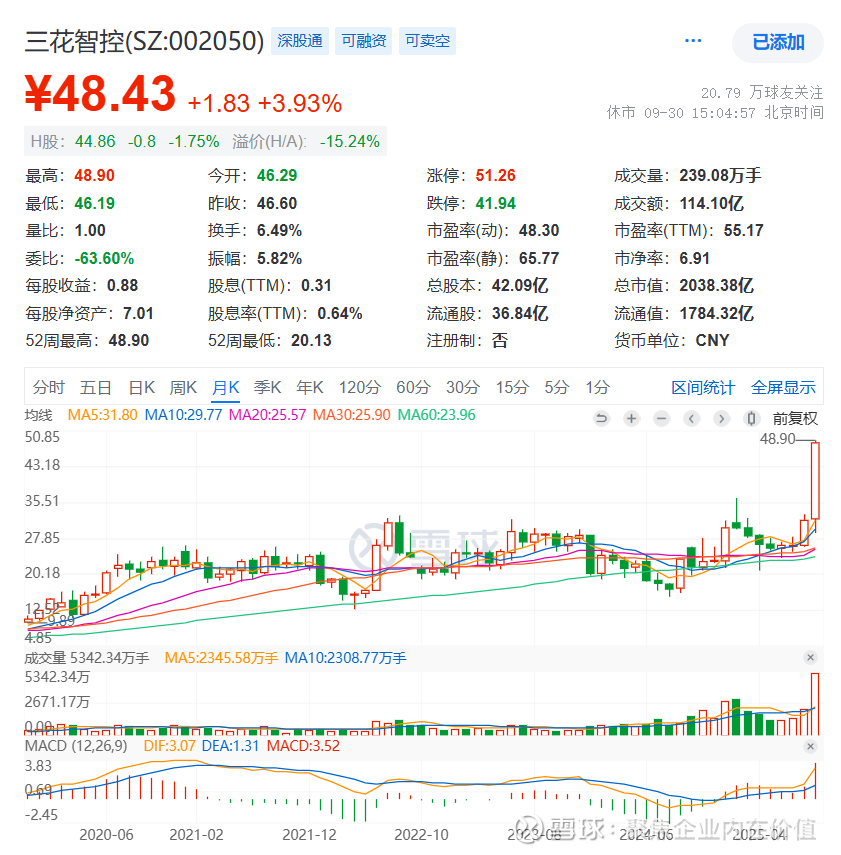This screenshot has height=855, width=841.
Task: Click the 市盈率(TTM) value 55.17
Action: (743, 231)
